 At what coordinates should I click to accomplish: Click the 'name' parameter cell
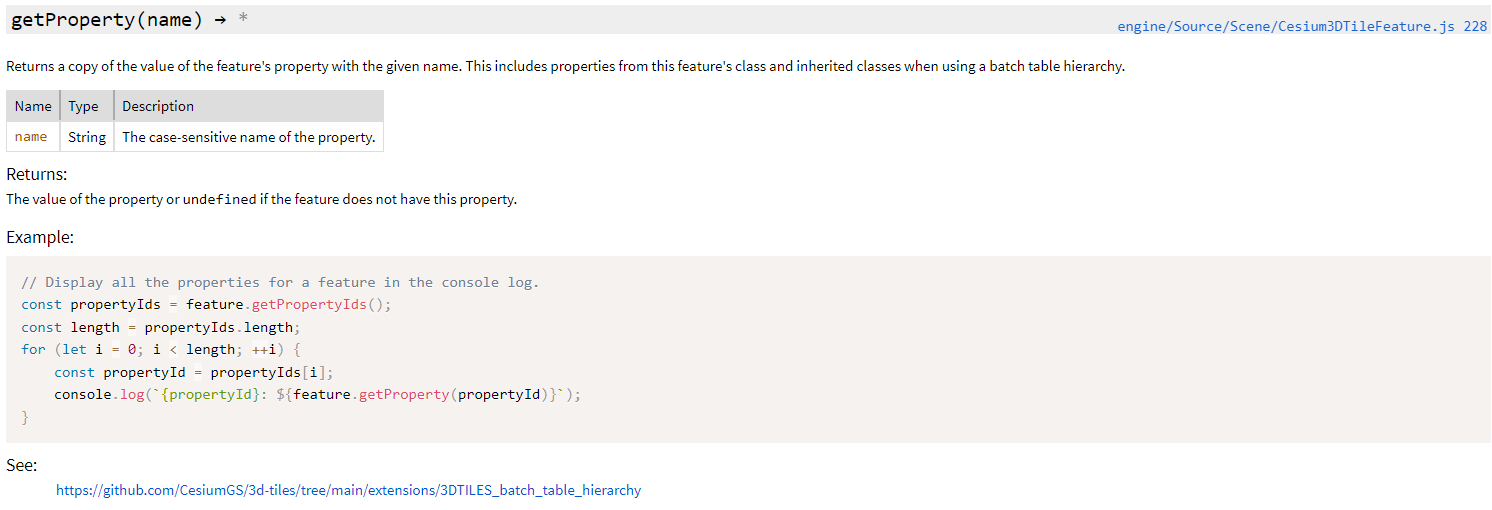point(33,137)
